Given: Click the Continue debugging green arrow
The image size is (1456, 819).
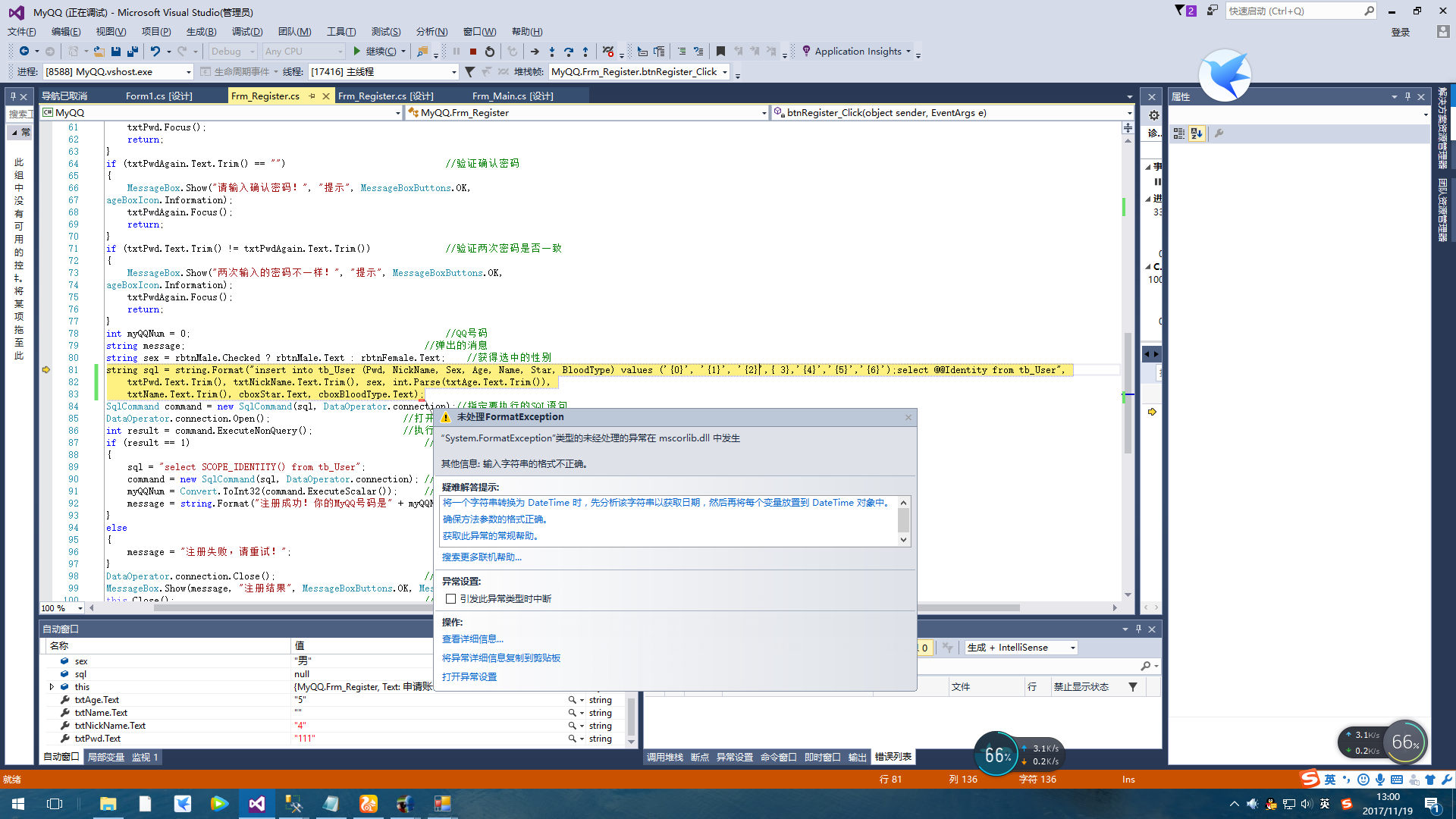Looking at the screenshot, I should tap(357, 51).
